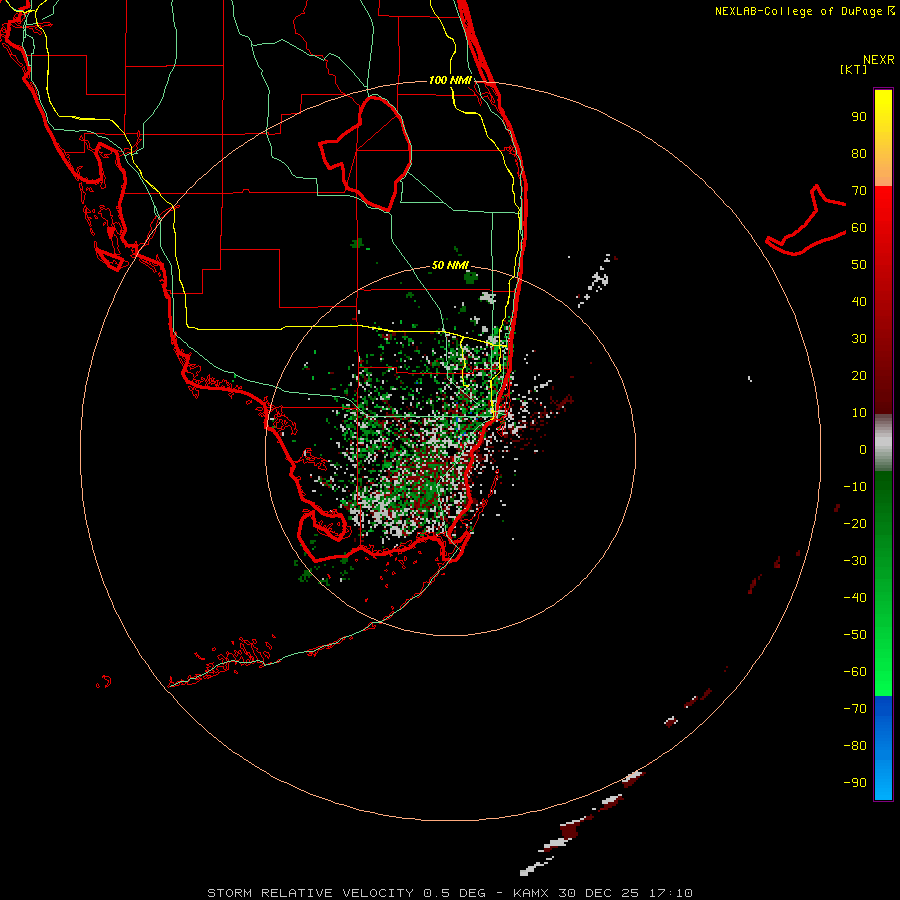Click the -80 scale value

pos(855,746)
